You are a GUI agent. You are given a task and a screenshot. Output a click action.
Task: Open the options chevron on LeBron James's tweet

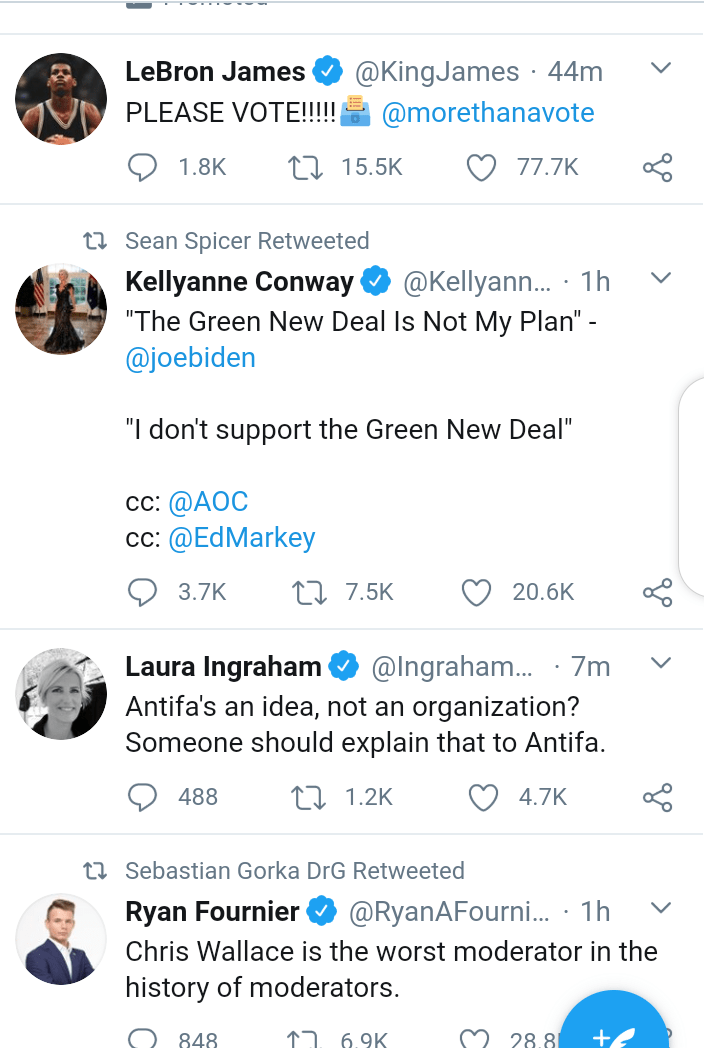[661, 68]
